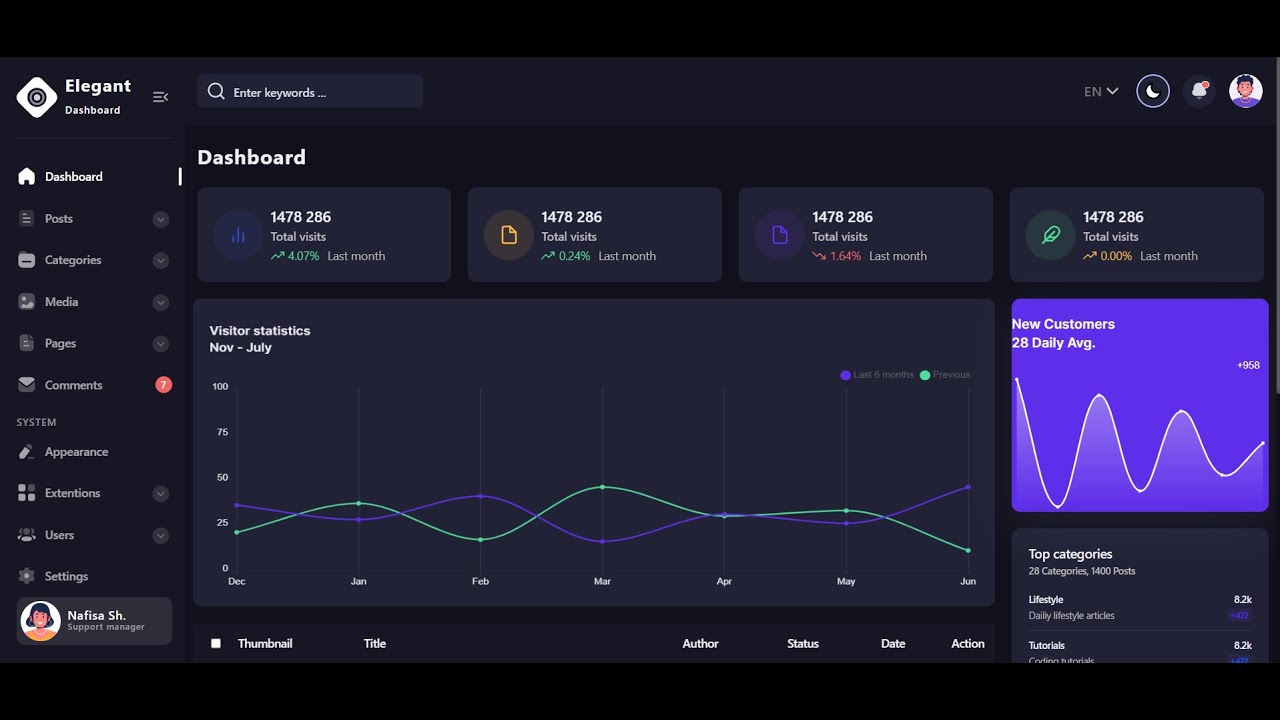Image resolution: width=1280 pixels, height=720 pixels.
Task: Expand the Categories submenu chevron
Action: click(161, 261)
